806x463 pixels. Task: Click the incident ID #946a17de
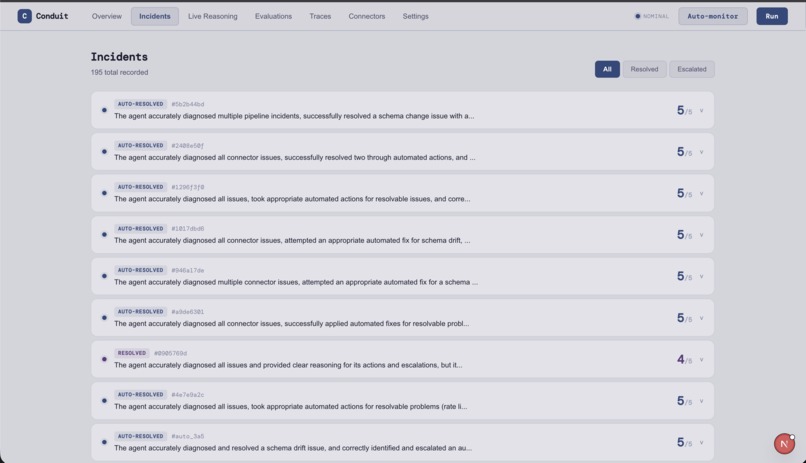[x=188, y=270]
